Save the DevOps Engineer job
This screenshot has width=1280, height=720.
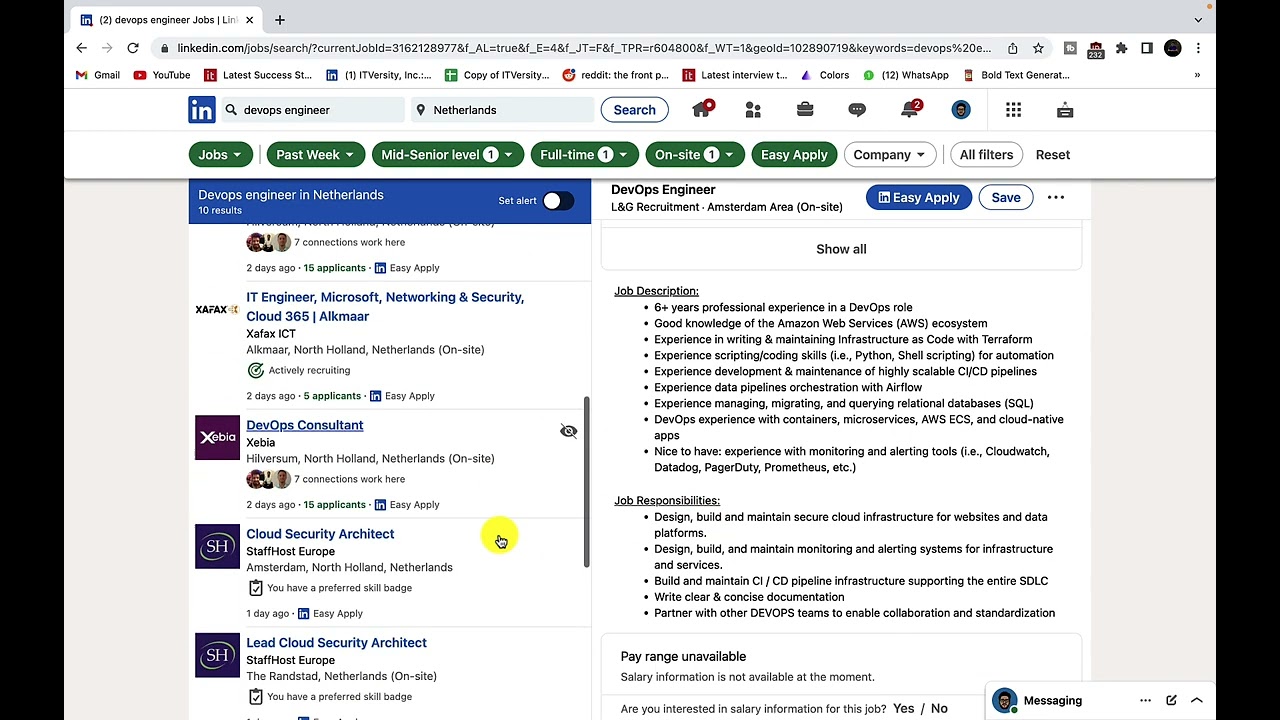point(1005,198)
